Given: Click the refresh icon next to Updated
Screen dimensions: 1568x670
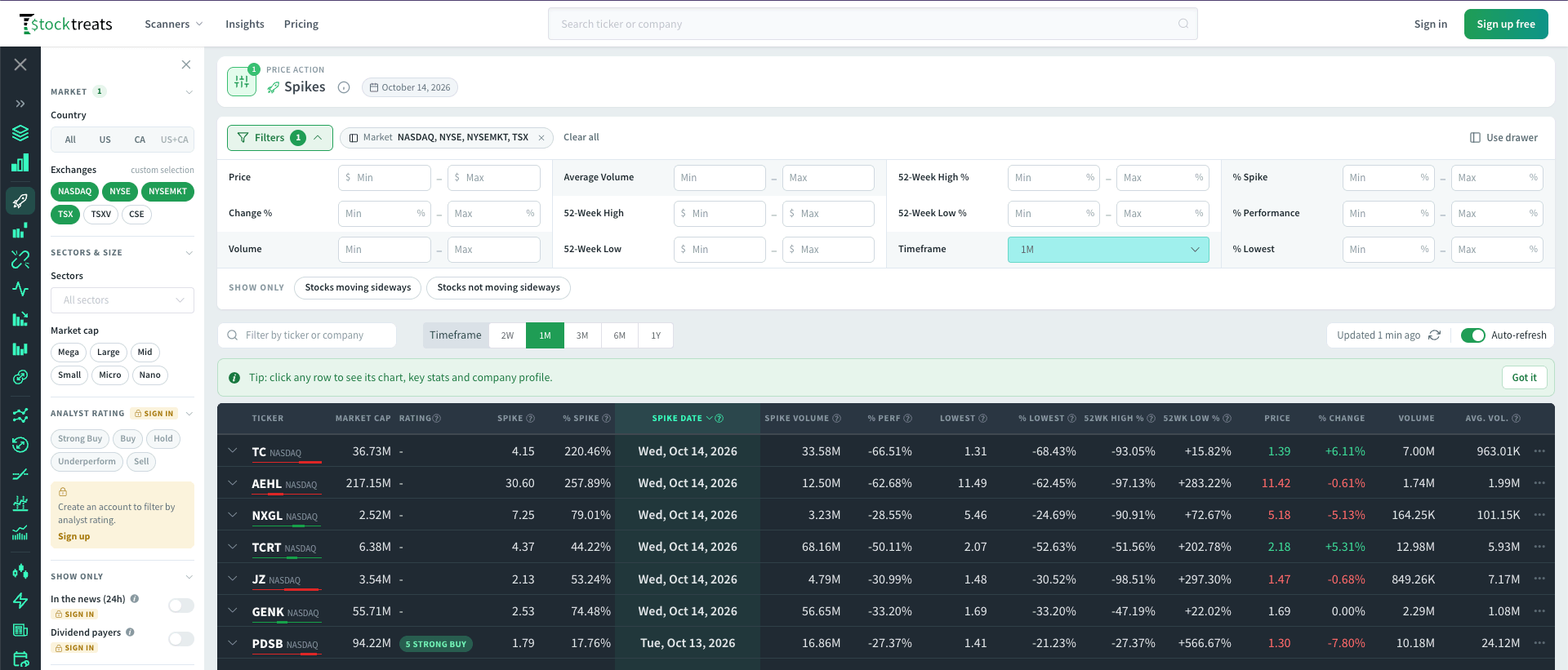Looking at the screenshot, I should (1435, 335).
